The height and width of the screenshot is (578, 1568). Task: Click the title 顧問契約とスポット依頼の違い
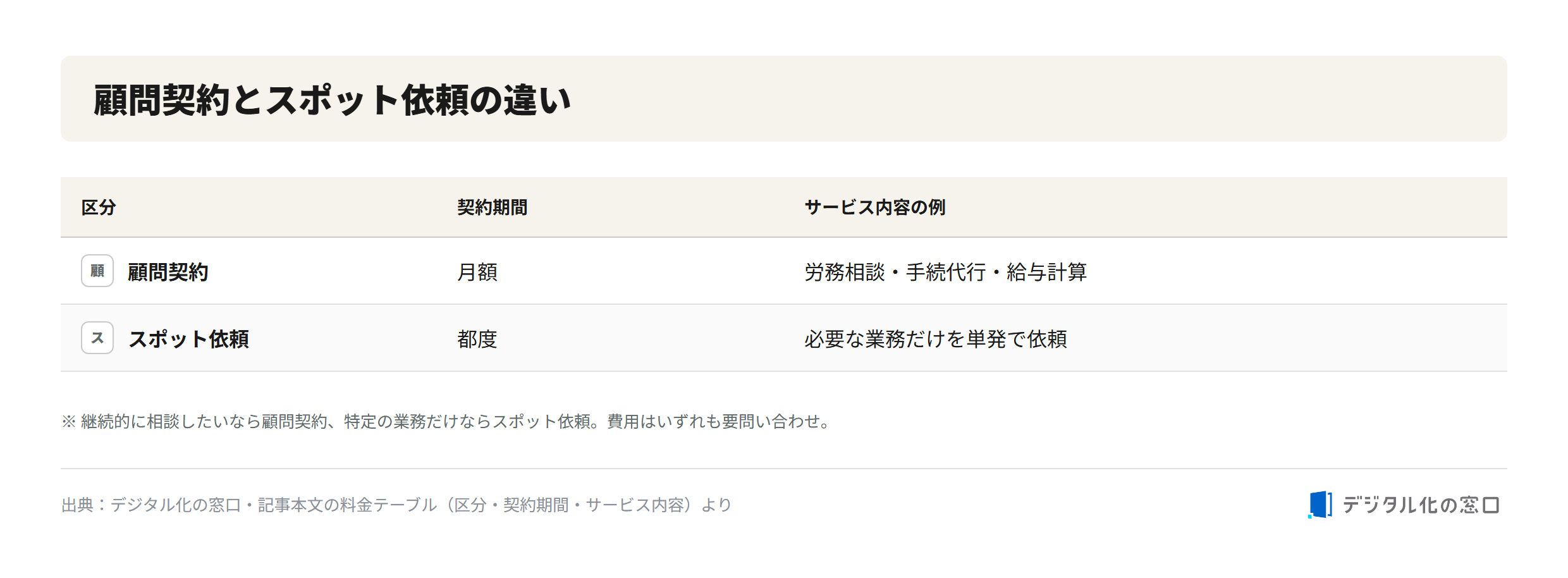click(333, 100)
